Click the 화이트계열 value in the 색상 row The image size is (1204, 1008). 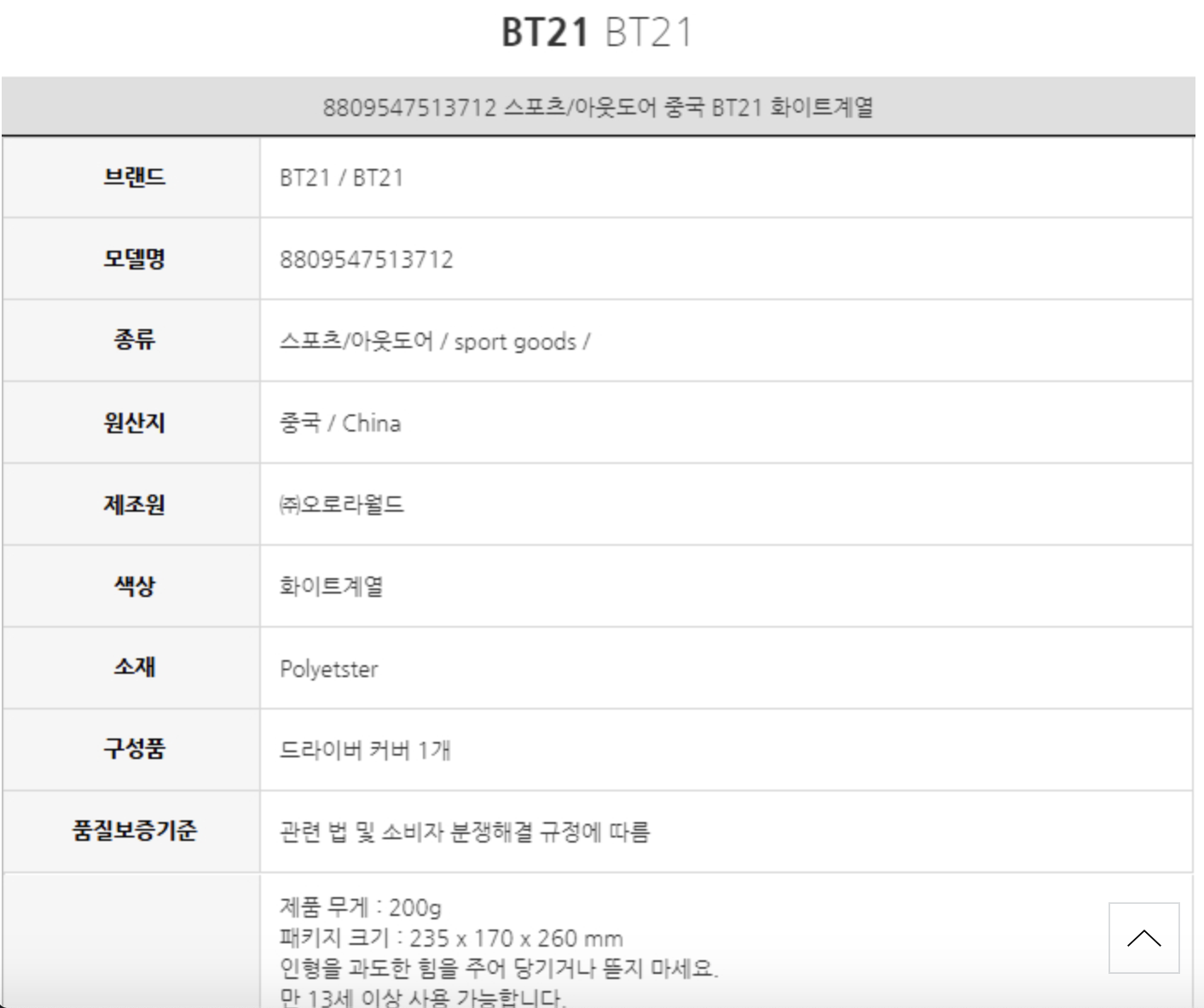click(x=332, y=587)
